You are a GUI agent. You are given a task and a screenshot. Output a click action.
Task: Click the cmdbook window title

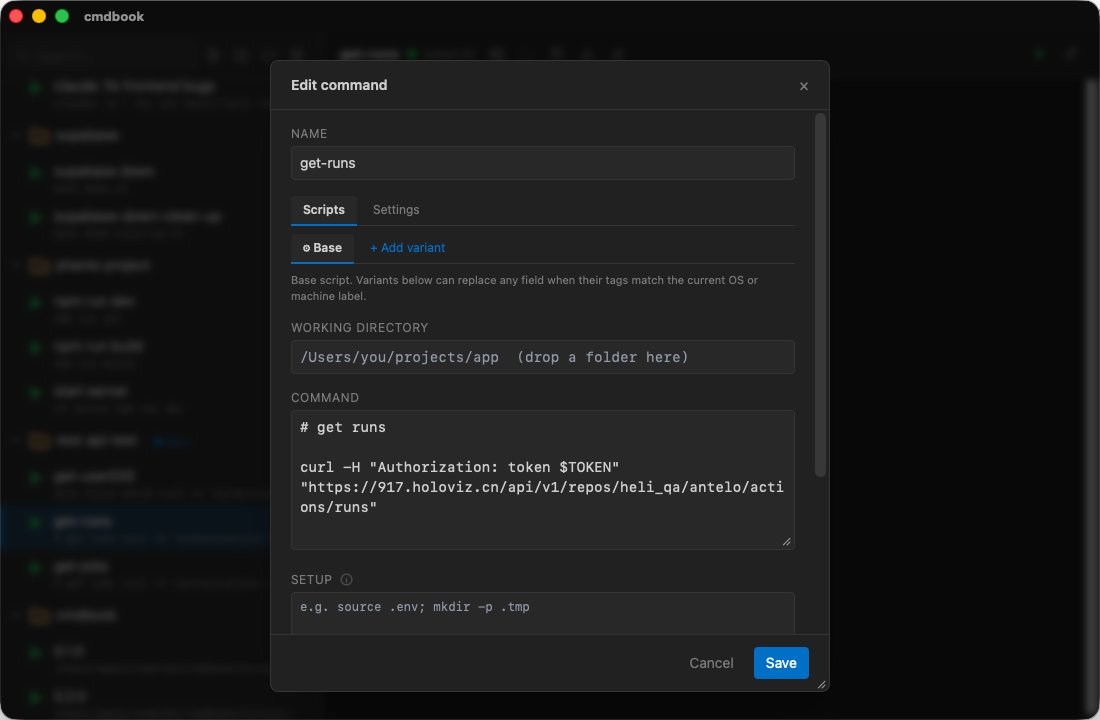[114, 16]
